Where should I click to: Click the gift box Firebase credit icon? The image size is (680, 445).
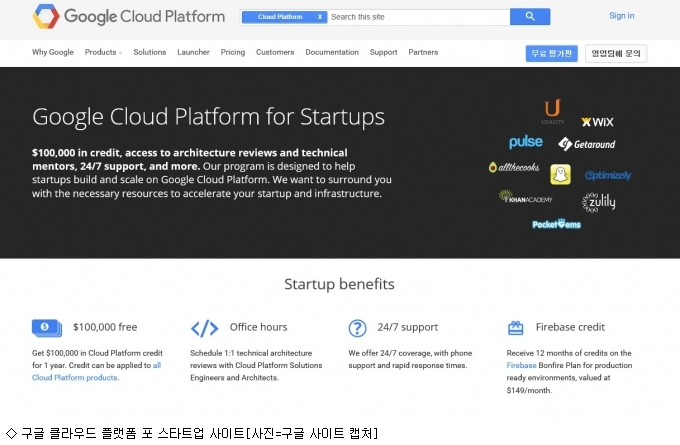[x=516, y=328]
